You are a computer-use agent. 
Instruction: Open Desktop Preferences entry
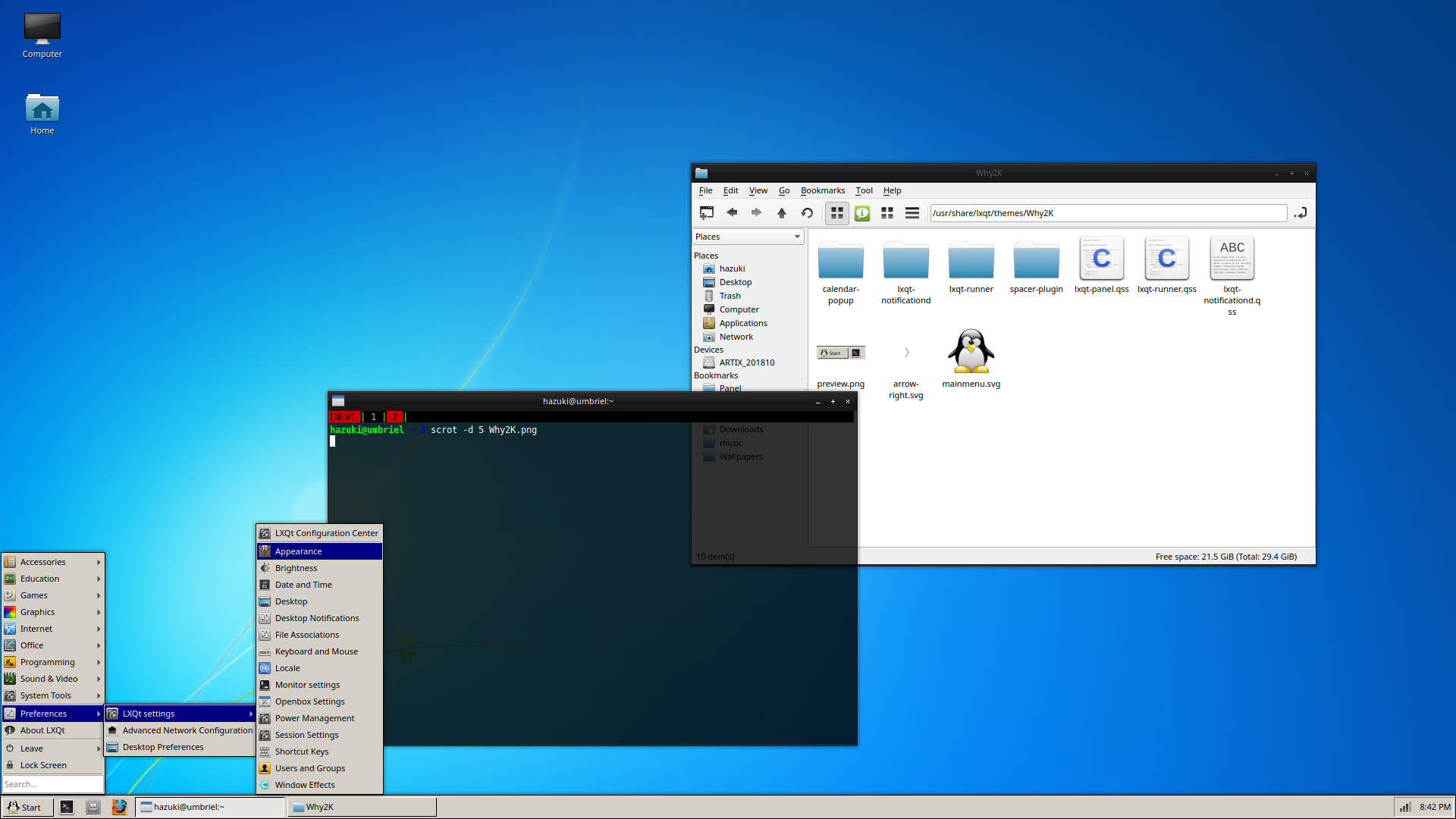coord(180,747)
